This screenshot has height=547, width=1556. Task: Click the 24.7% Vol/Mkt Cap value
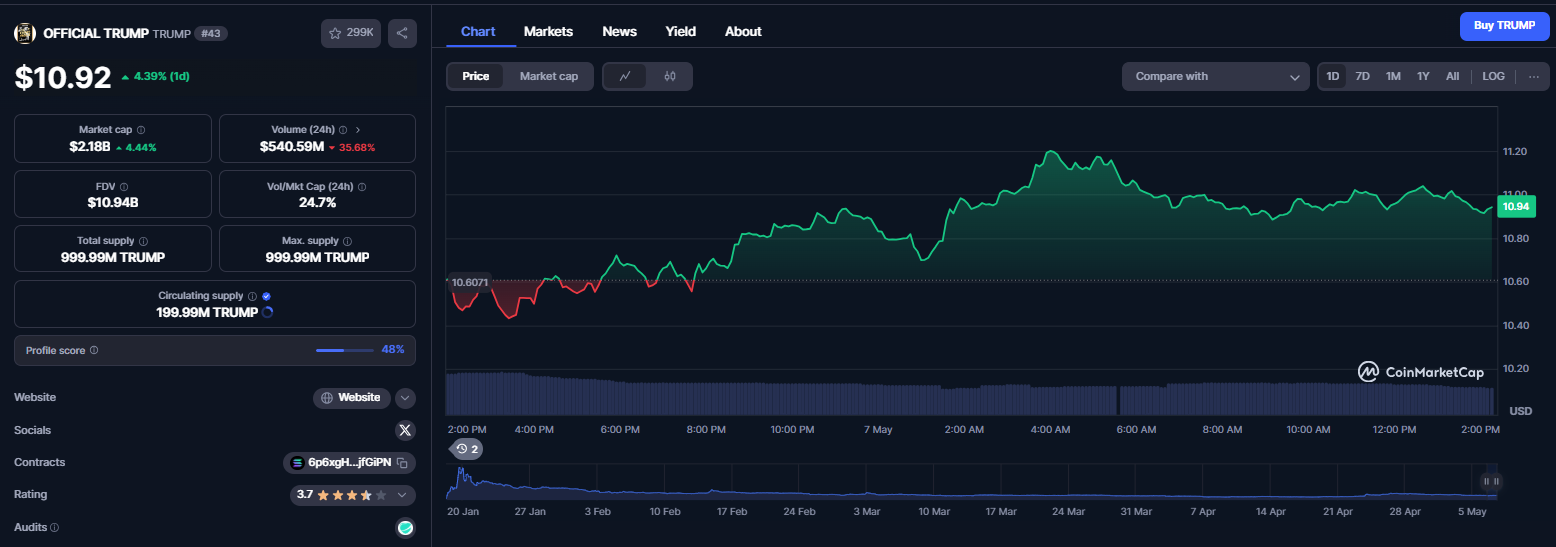(317, 202)
